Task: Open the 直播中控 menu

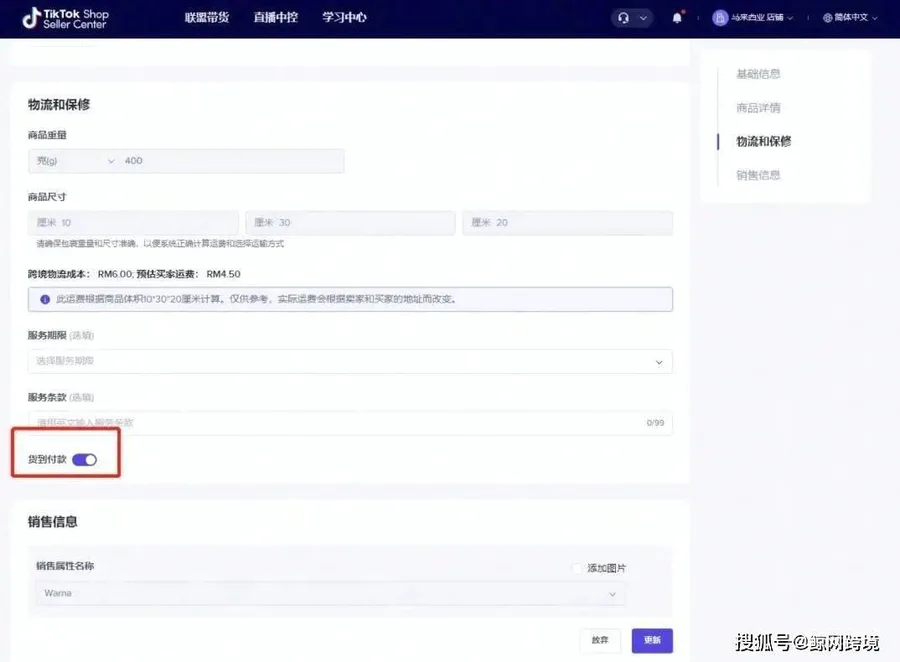Action: pyautogui.click(x=276, y=17)
